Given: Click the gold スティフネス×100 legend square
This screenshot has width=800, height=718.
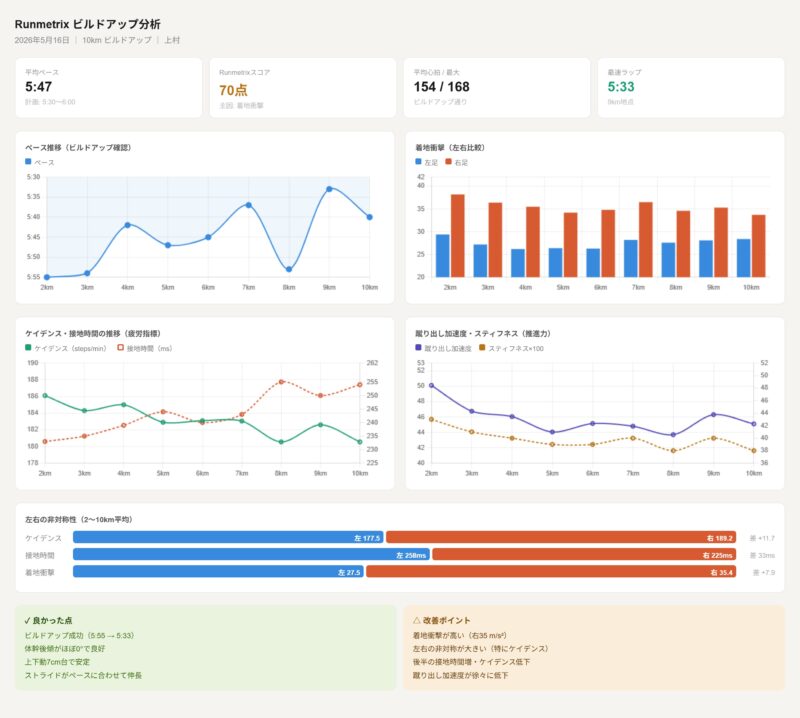Looking at the screenshot, I should [x=482, y=348].
